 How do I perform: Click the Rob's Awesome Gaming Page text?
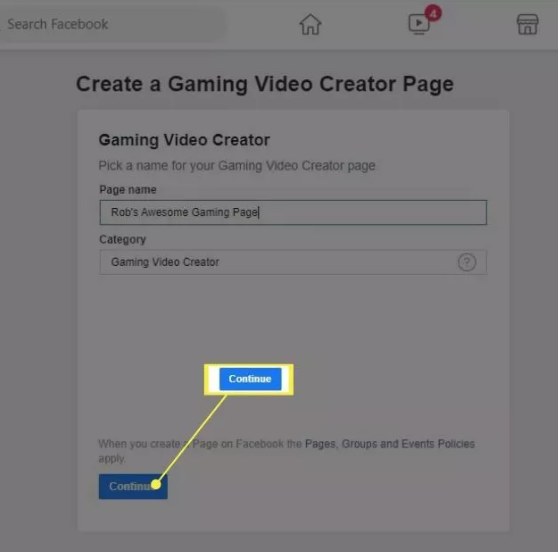pyautogui.click(x=184, y=212)
